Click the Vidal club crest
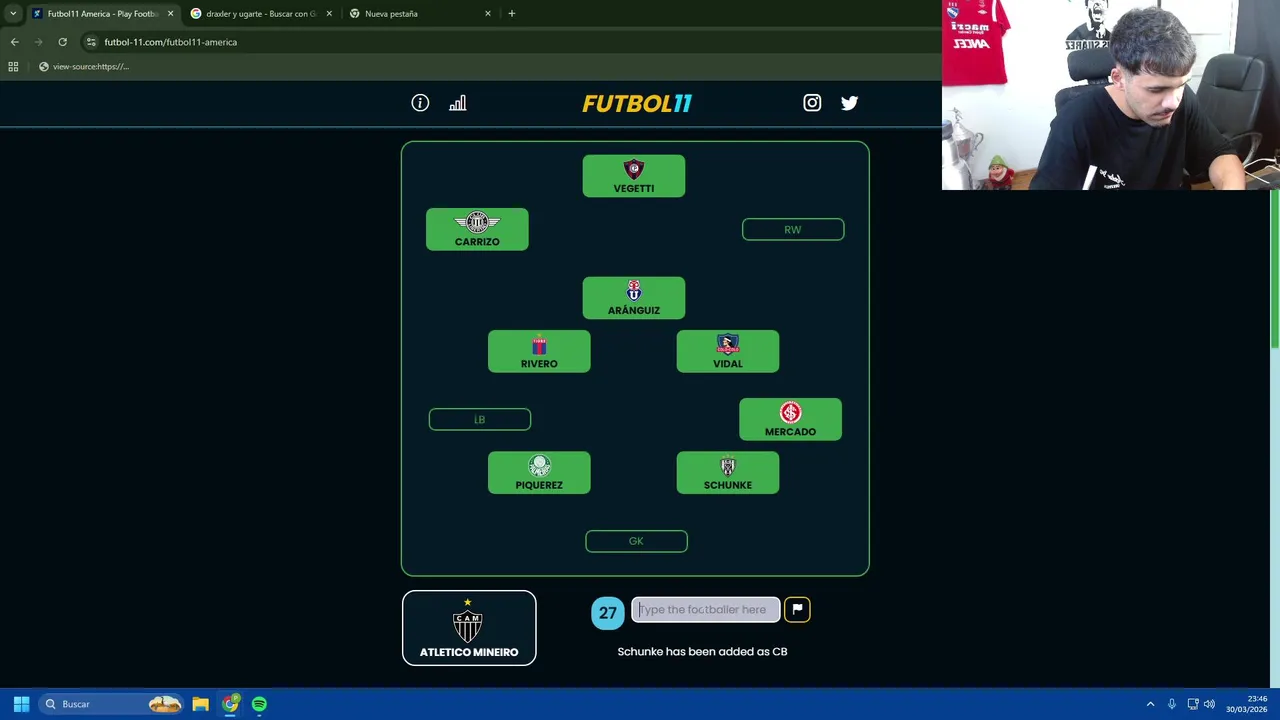The height and width of the screenshot is (720, 1280). [x=728, y=344]
